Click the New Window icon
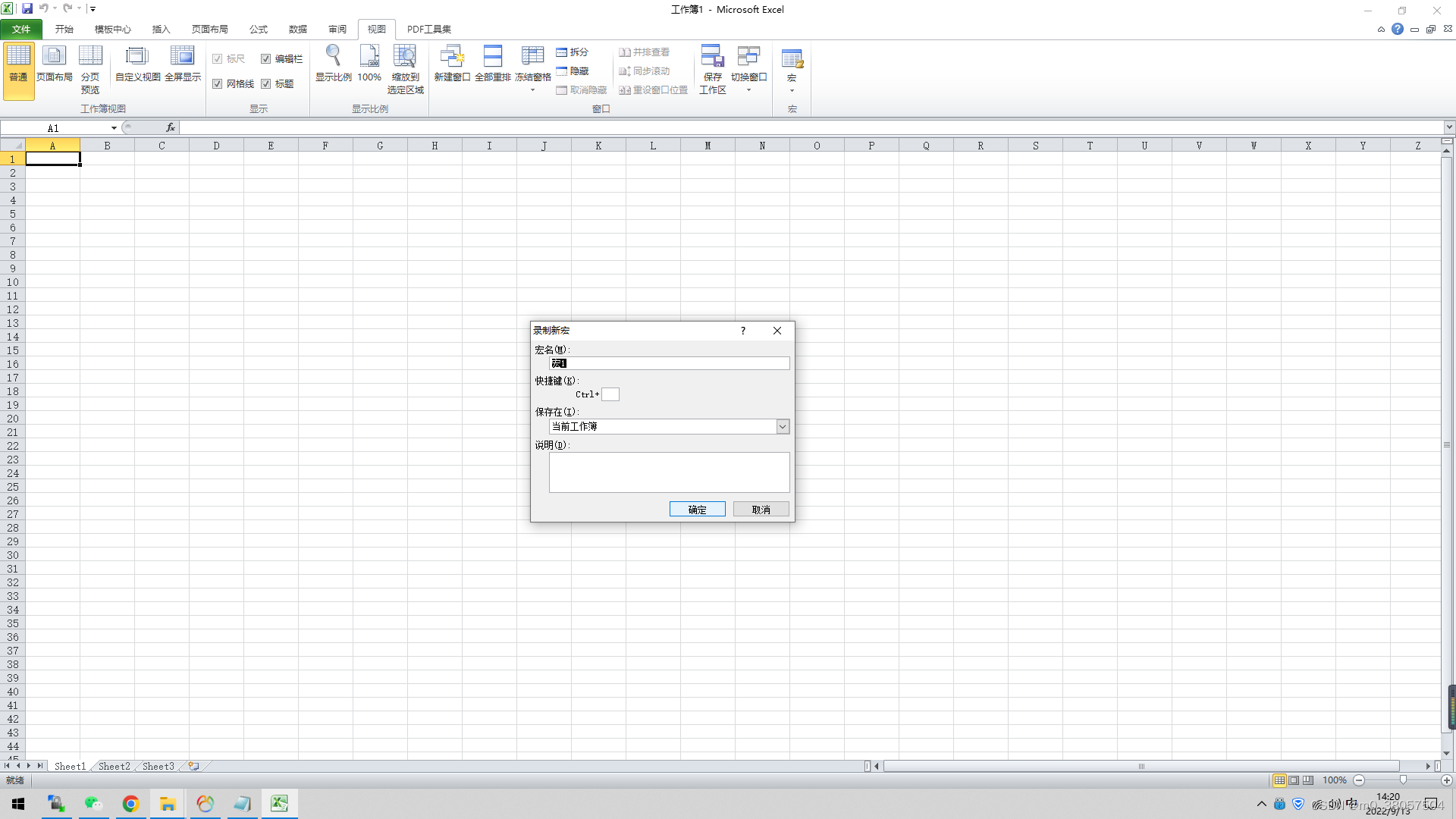Viewport: 1456px width, 819px height. 452,64
